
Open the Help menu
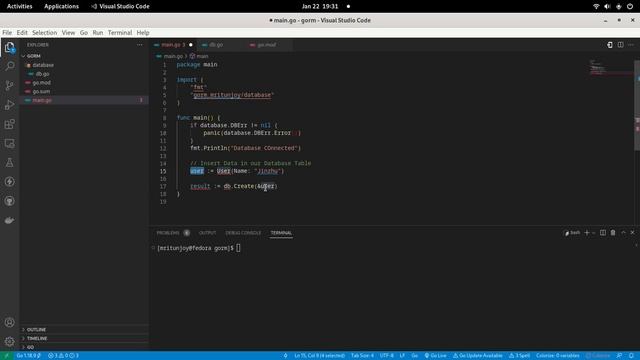tap(142, 33)
